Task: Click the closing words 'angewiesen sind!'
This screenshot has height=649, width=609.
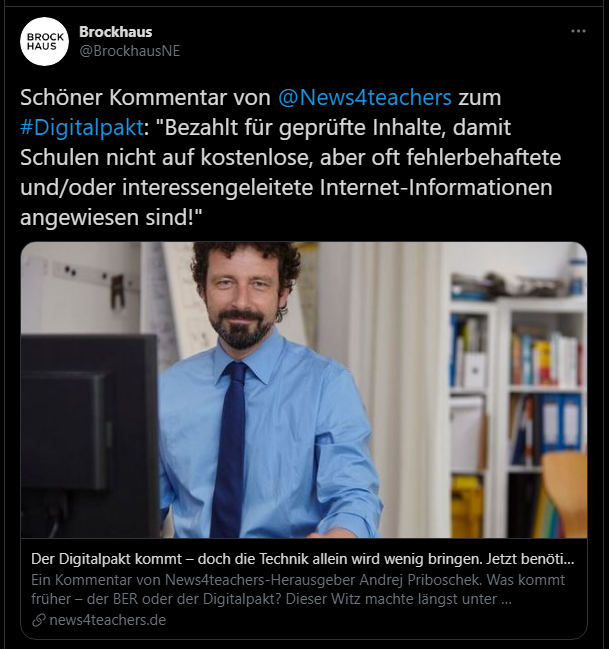Action: click(111, 217)
